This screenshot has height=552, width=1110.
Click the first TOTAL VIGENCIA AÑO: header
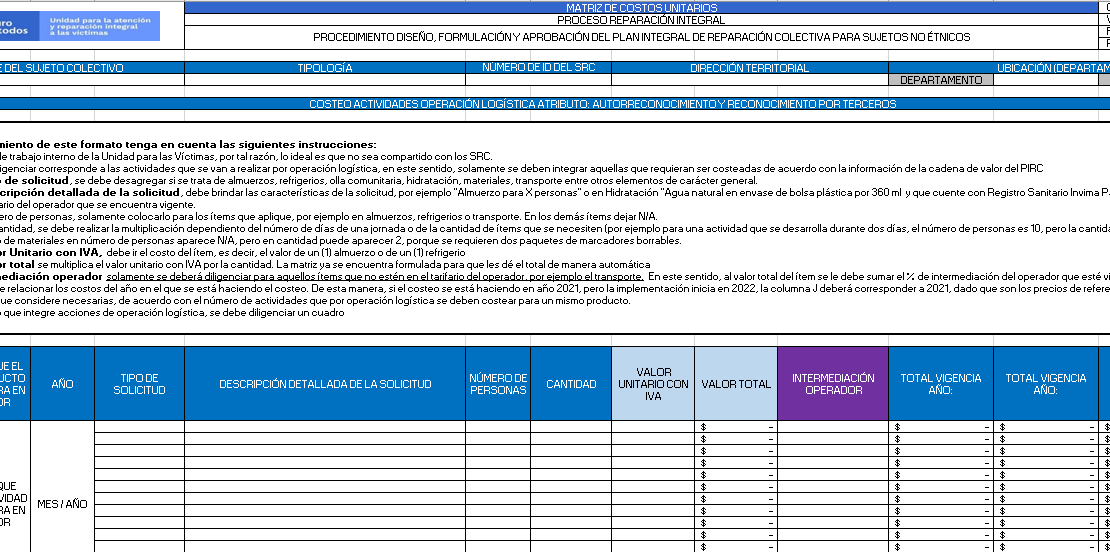pos(941,384)
